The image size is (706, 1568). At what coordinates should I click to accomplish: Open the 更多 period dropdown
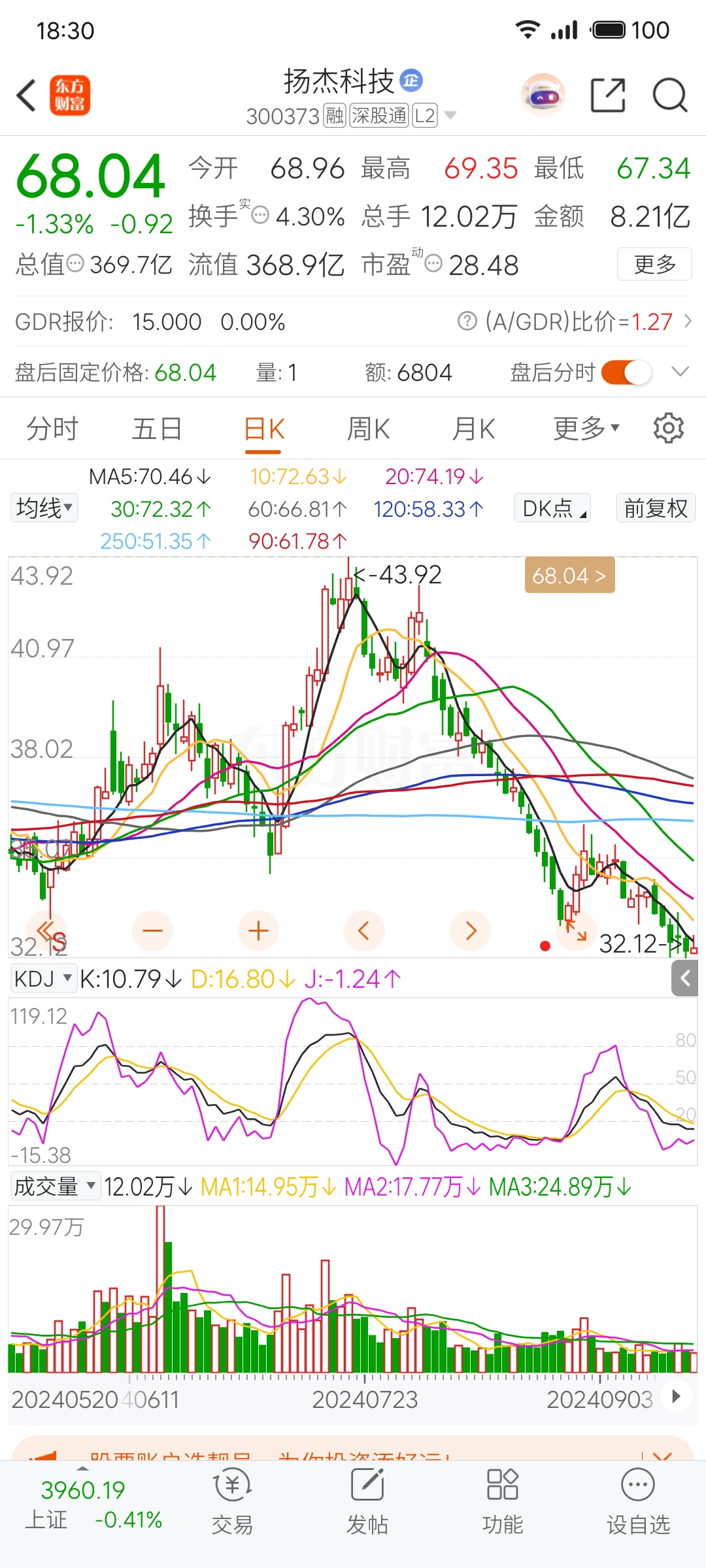tap(586, 429)
